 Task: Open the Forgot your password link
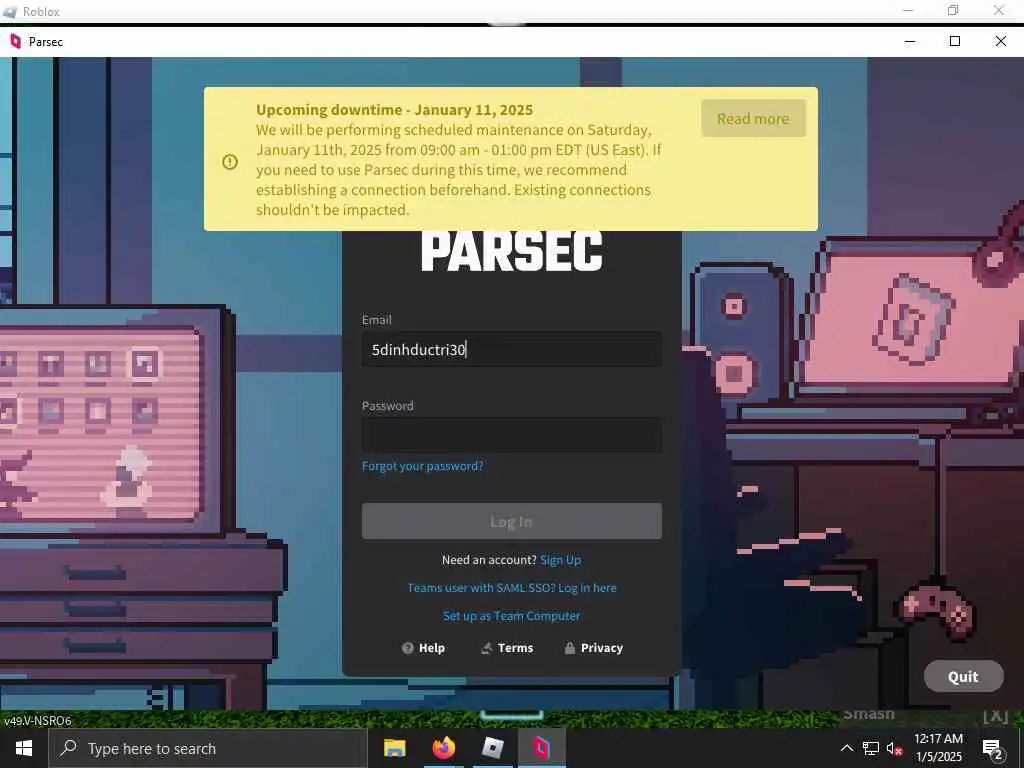(x=423, y=466)
